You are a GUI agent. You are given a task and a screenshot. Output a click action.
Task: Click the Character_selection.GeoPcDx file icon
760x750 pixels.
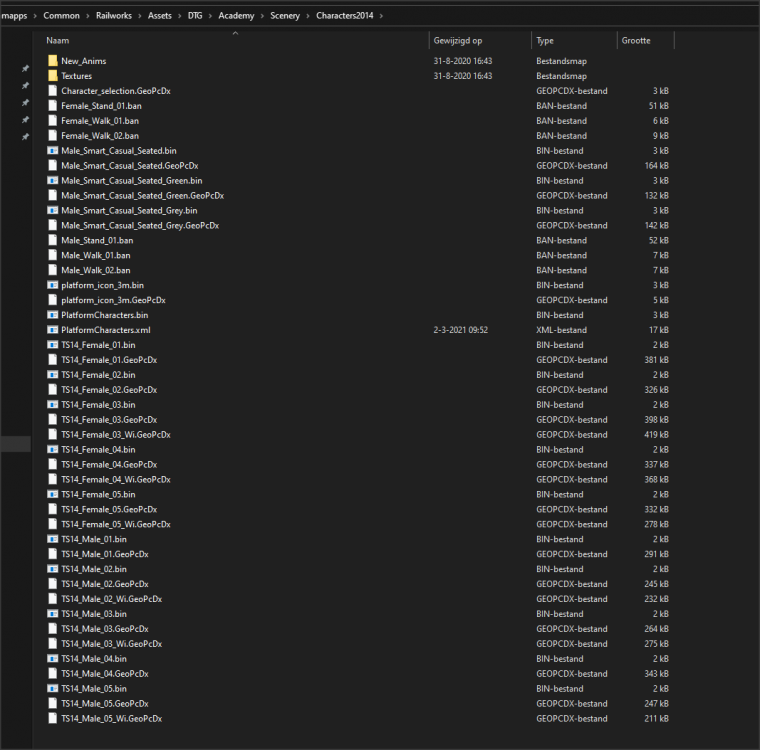pos(52,91)
